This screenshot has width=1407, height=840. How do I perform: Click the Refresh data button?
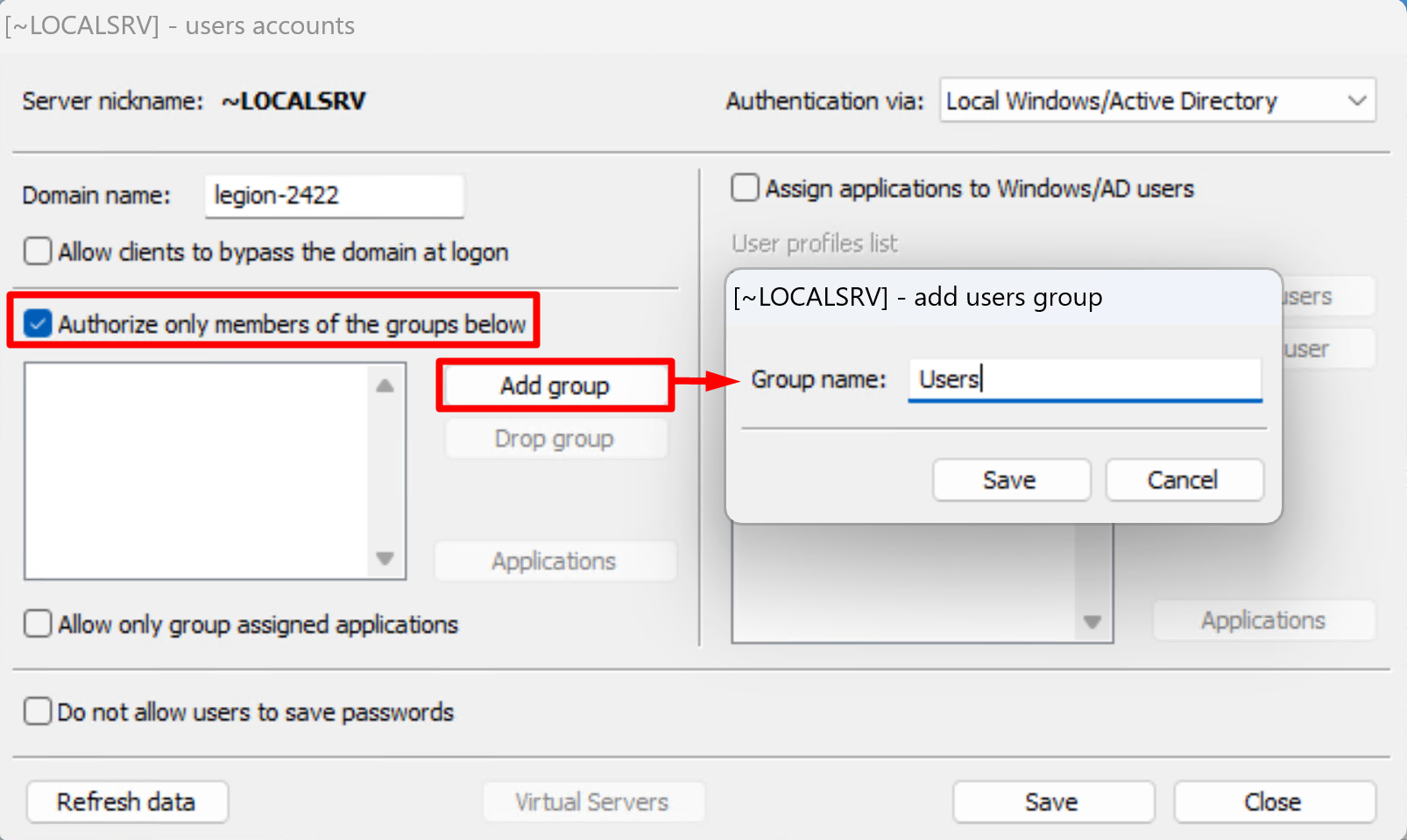(127, 801)
